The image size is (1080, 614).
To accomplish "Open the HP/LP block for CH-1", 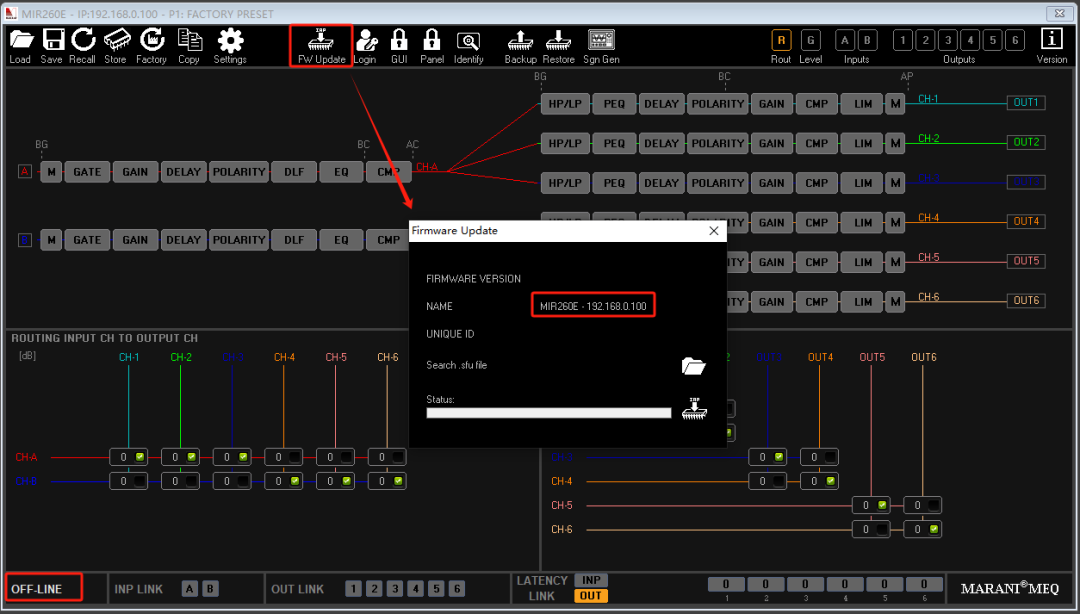I will [565, 103].
